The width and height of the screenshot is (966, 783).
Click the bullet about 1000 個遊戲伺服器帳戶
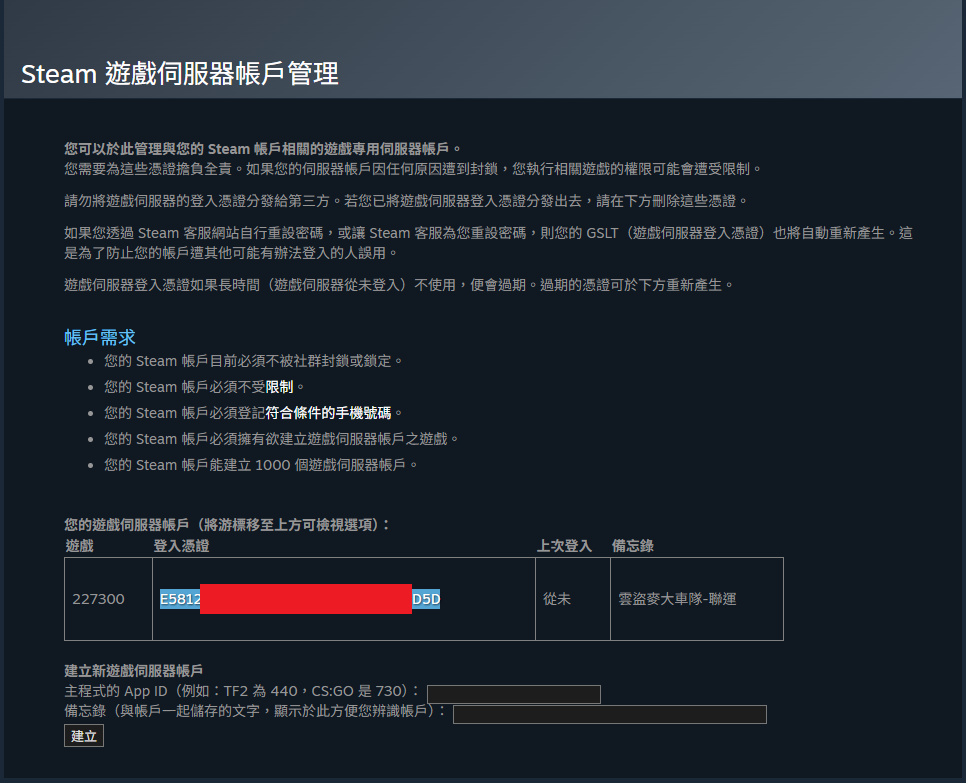261,465
